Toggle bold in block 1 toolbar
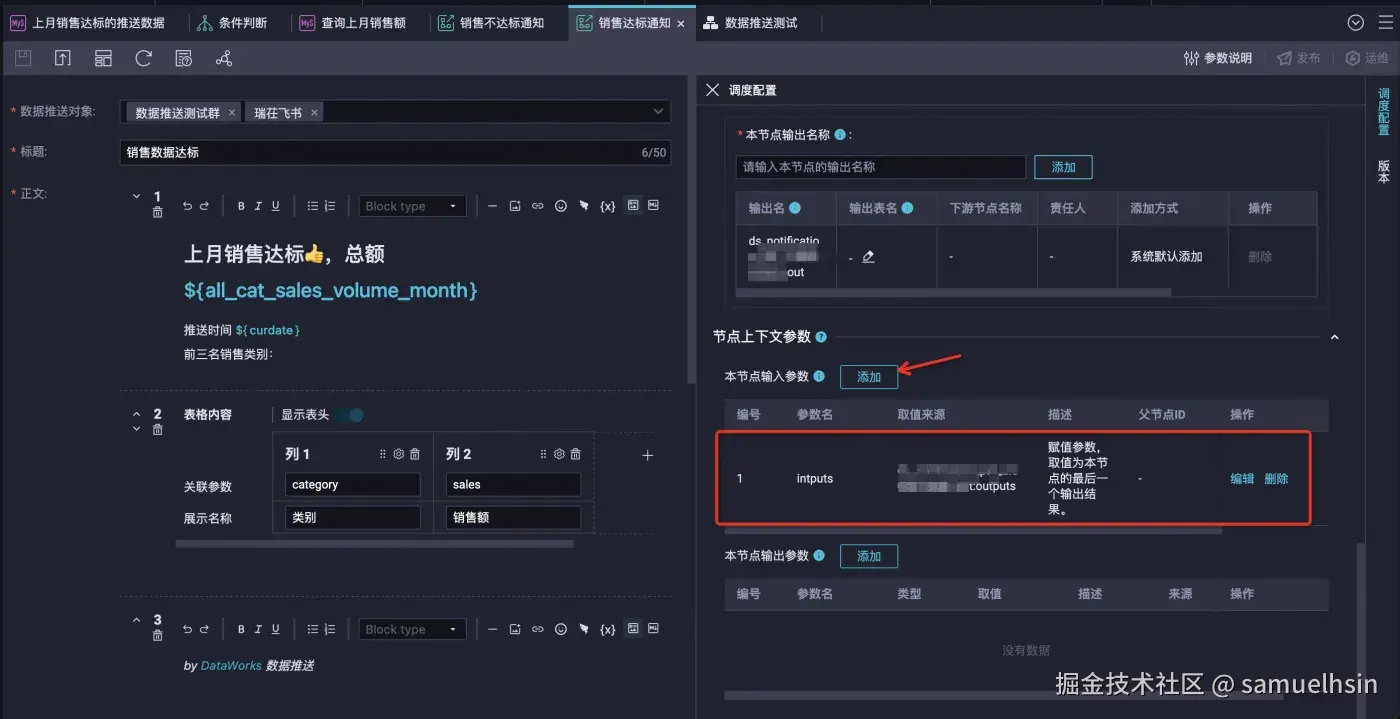Viewport: 1400px width, 719px height. pyautogui.click(x=241, y=206)
